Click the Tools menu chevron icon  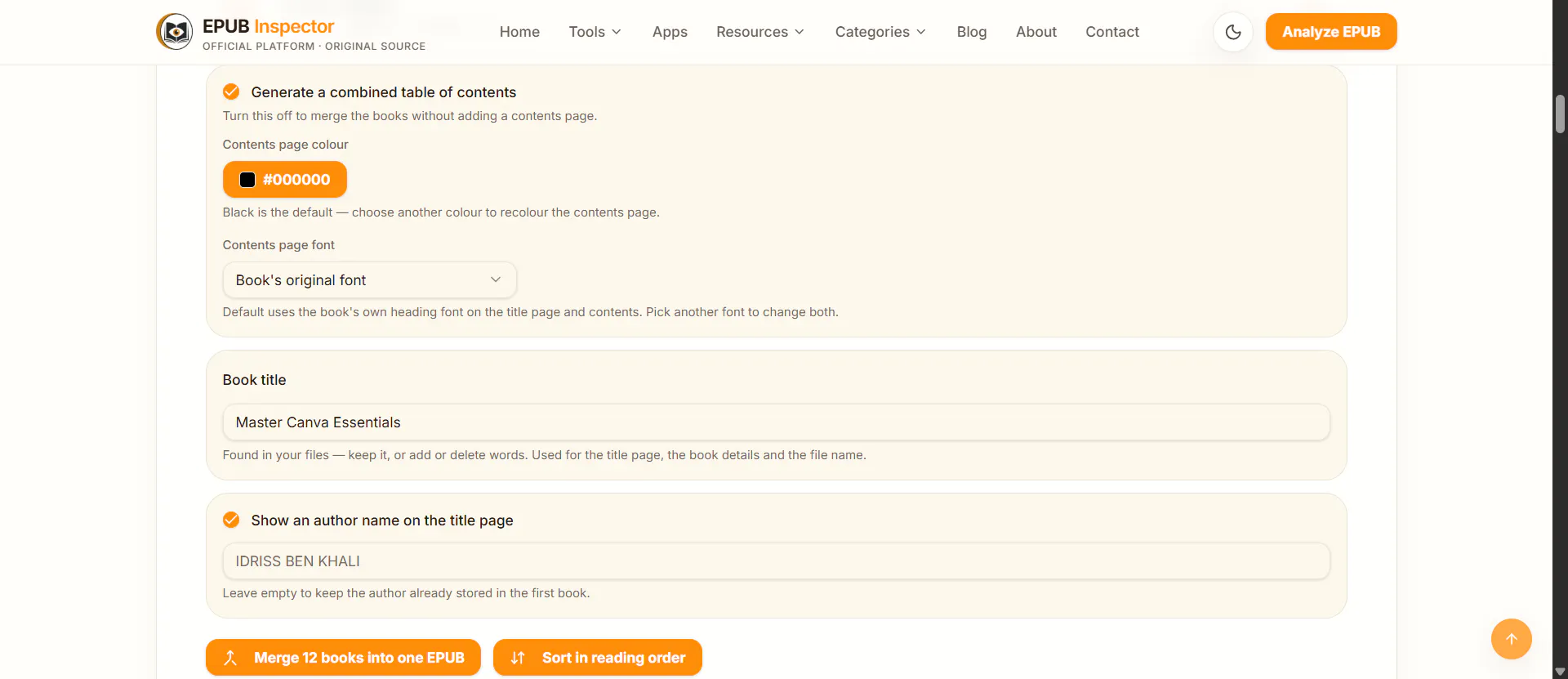[617, 32]
